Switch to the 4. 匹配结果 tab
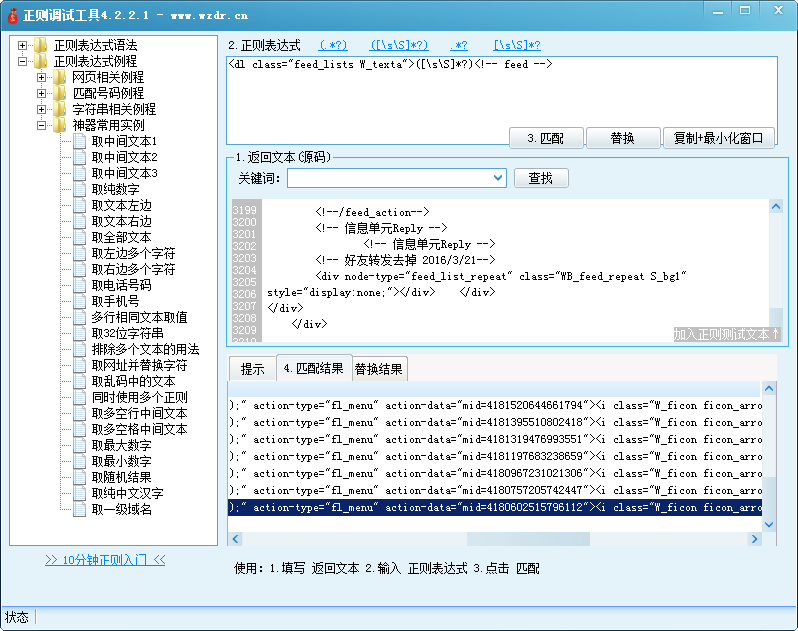 (314, 368)
